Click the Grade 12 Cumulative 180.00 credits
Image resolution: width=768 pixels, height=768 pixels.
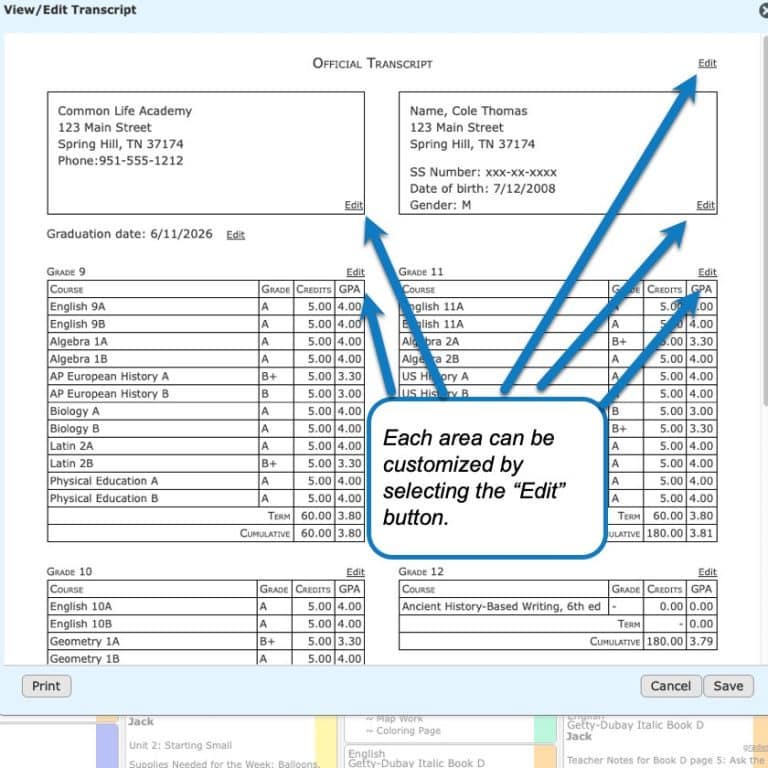coord(665,641)
